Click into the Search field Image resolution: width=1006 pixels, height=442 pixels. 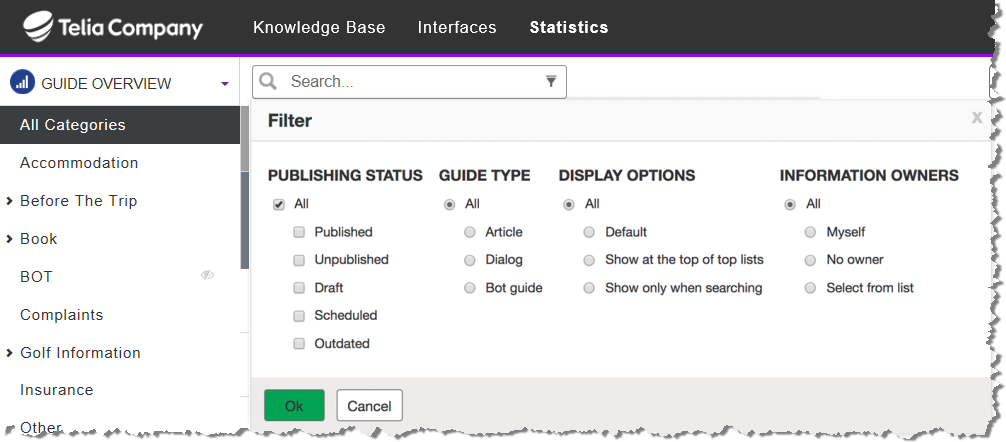(409, 81)
